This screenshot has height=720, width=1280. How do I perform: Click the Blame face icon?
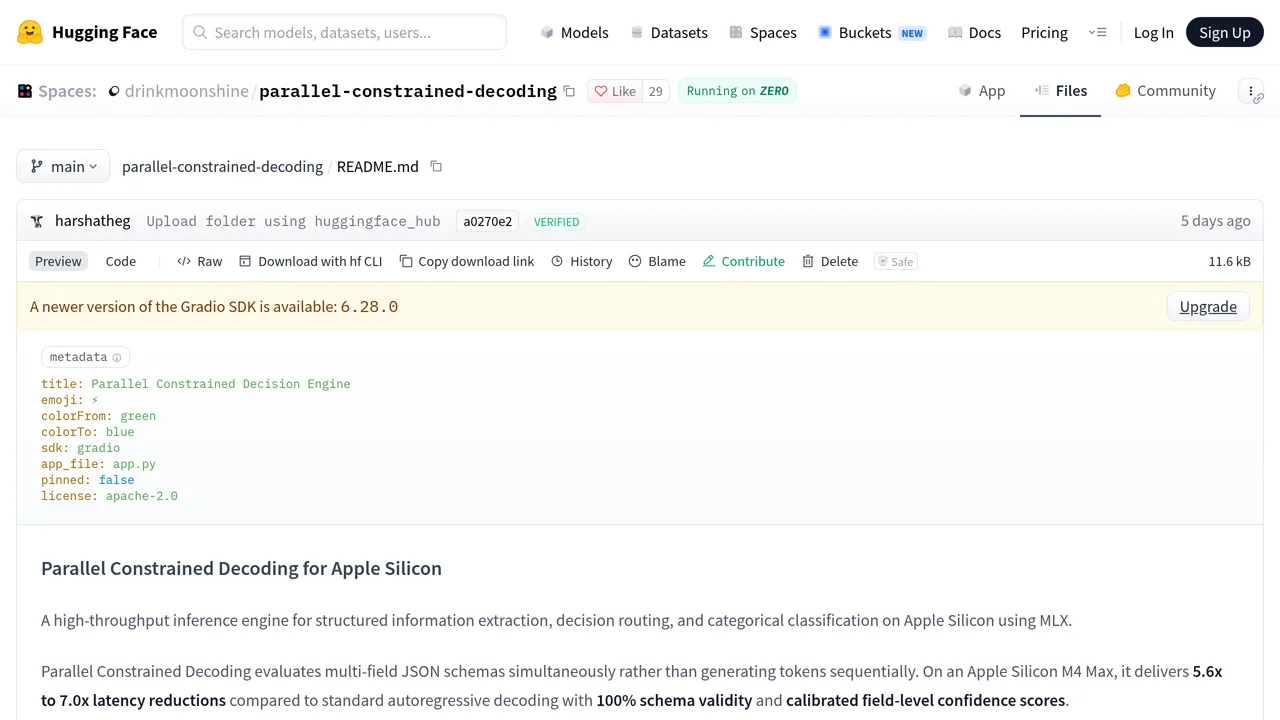[x=635, y=261]
